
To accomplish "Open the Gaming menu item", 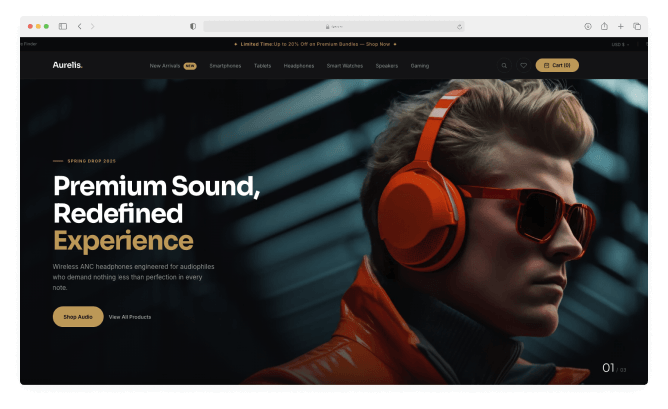I will tap(420, 66).
